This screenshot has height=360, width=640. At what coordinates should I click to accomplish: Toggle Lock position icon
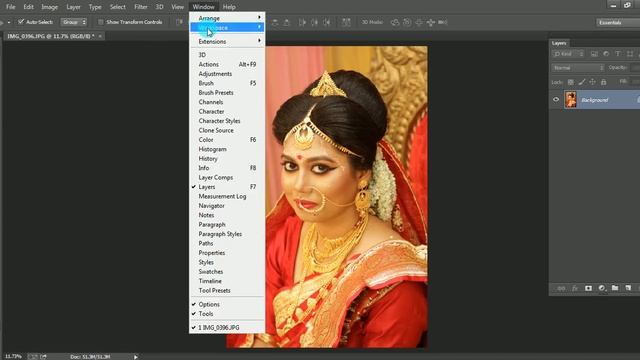pos(592,82)
